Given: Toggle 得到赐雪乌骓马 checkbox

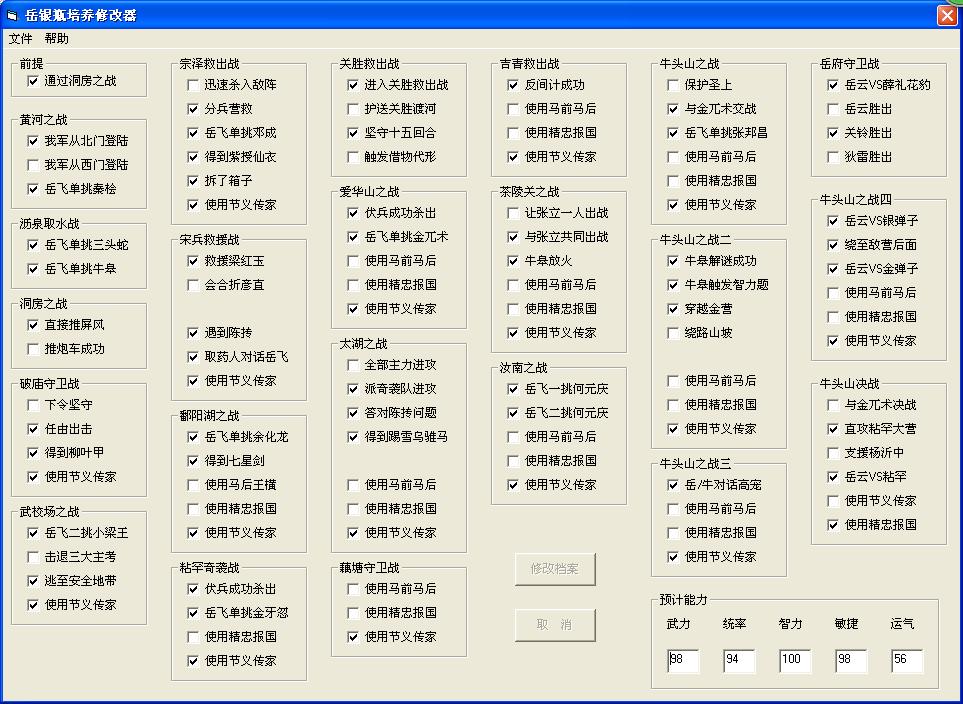Looking at the screenshot, I should [354, 437].
